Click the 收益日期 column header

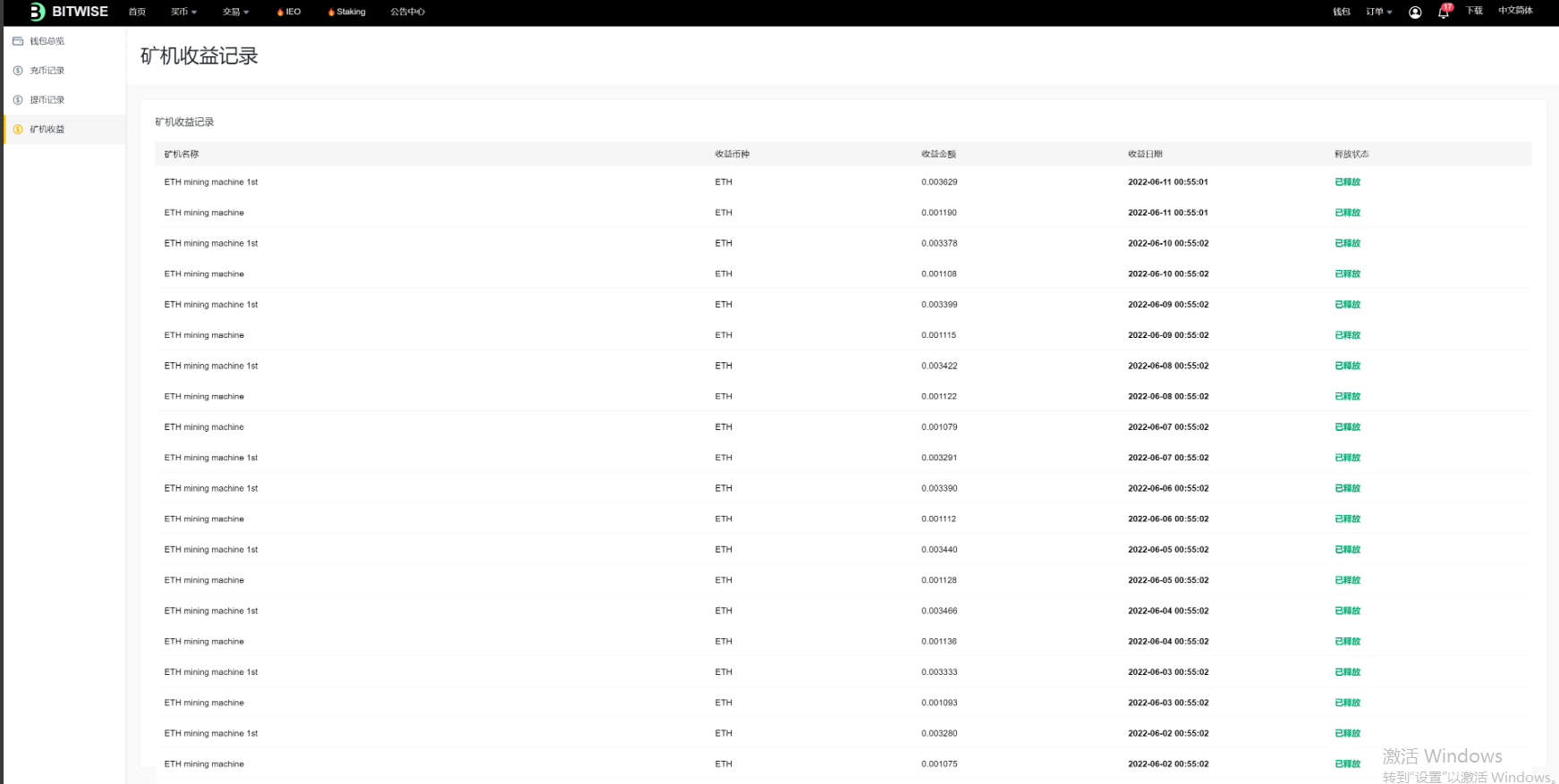pyautogui.click(x=1145, y=154)
